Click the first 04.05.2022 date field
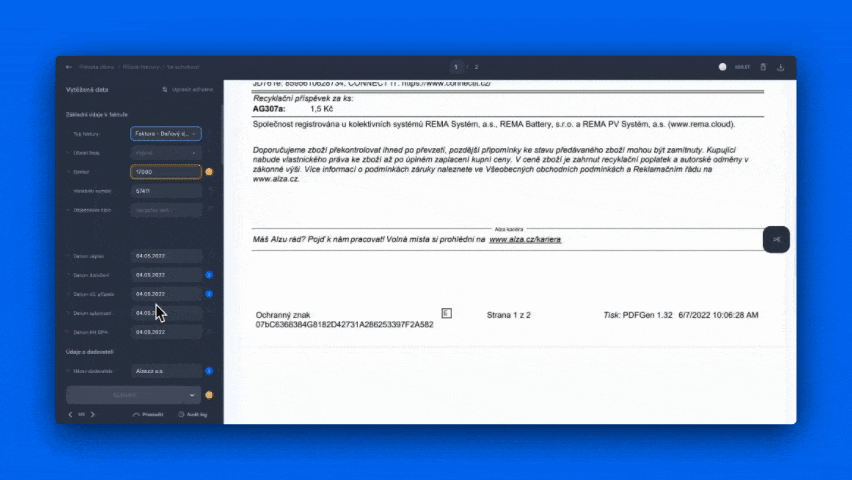The image size is (852, 480). (x=166, y=255)
